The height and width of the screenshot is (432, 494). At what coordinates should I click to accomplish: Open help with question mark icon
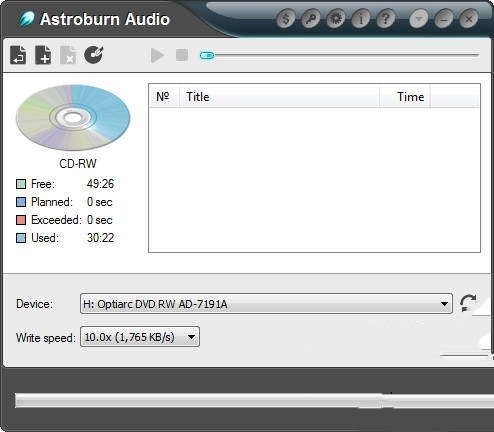click(385, 19)
